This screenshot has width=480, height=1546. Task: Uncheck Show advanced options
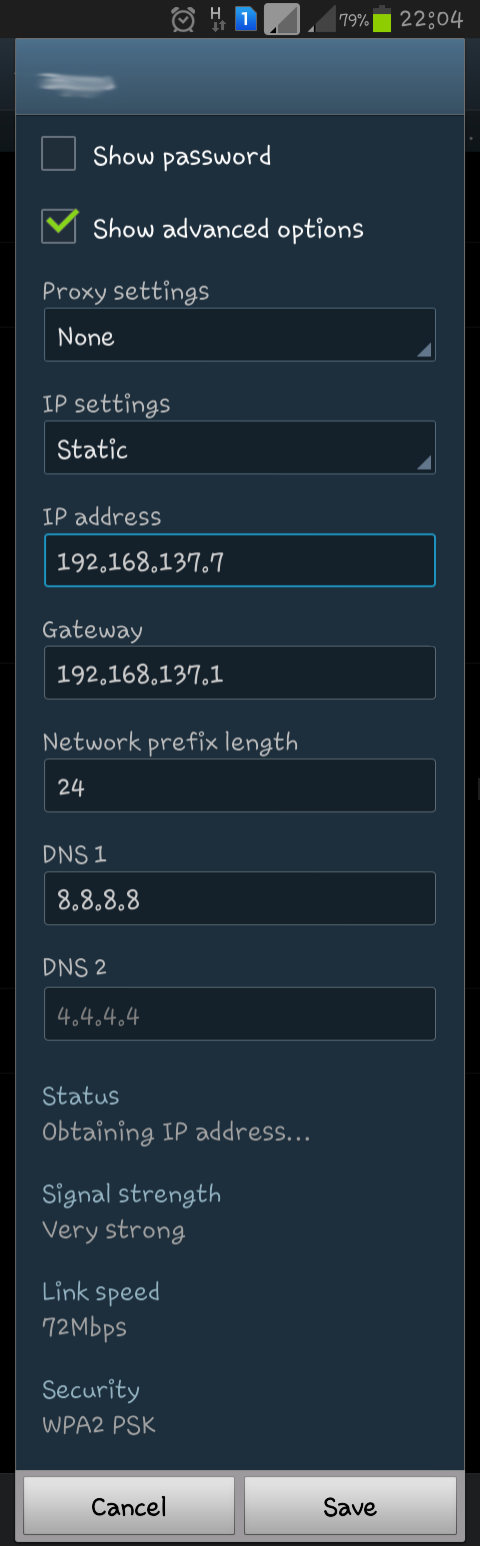click(x=59, y=226)
